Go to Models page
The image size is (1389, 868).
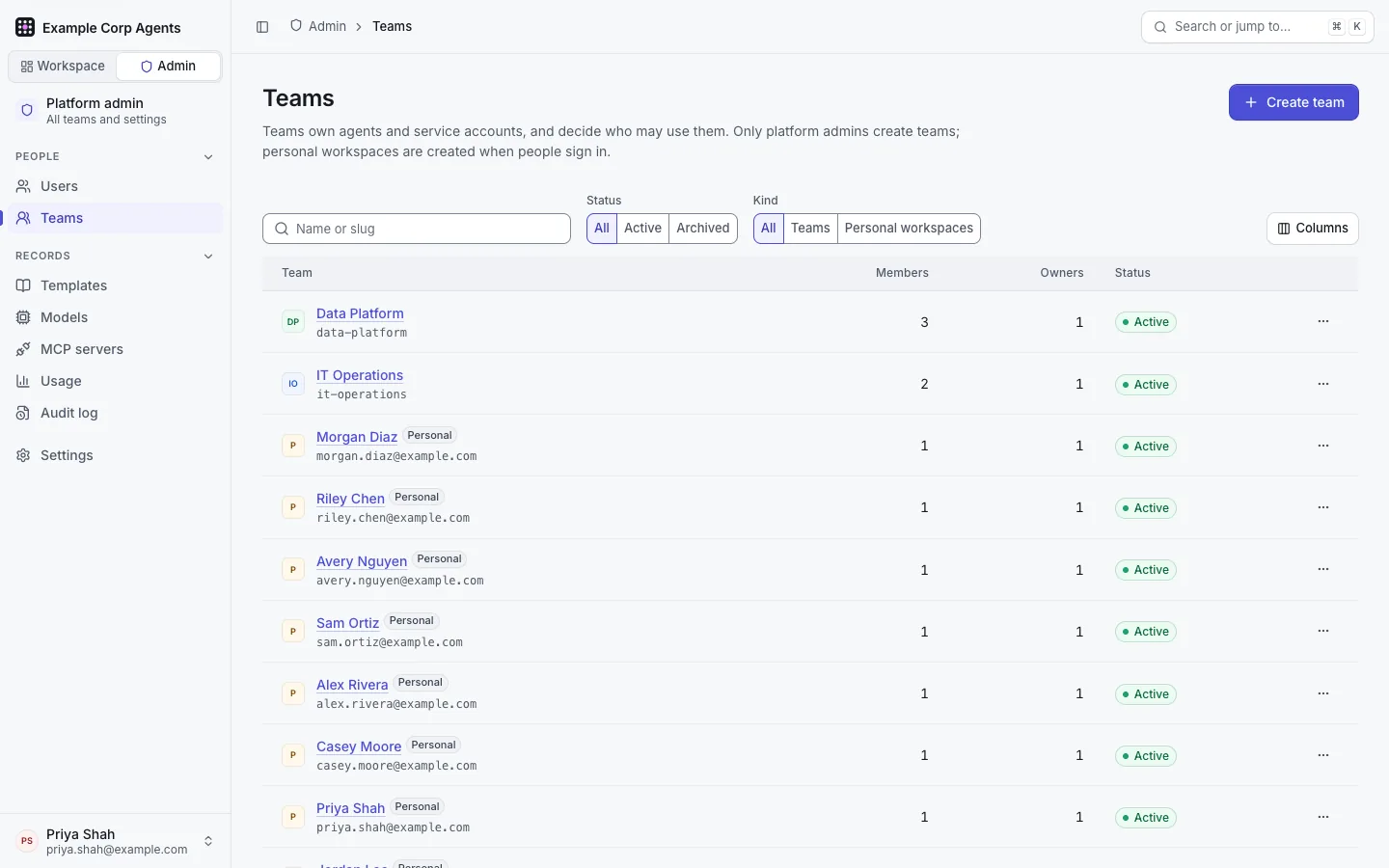point(116,317)
